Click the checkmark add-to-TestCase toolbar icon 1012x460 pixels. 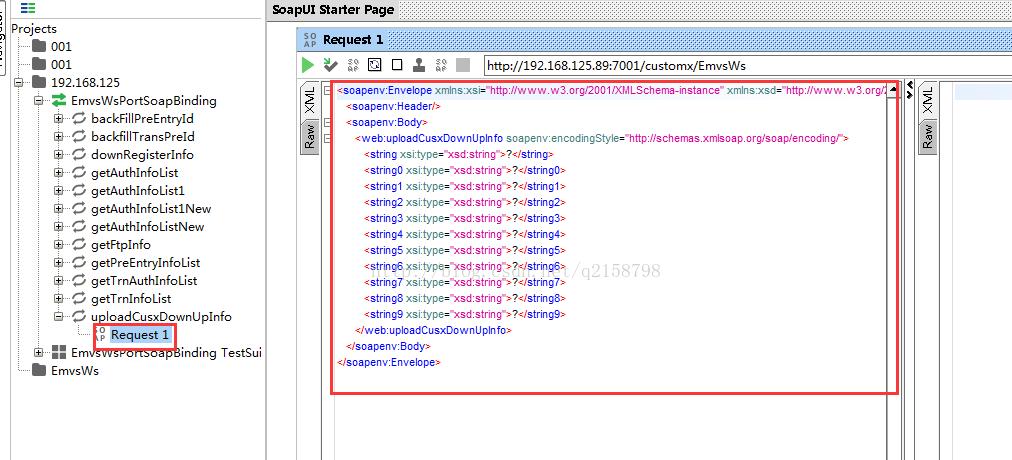point(330,65)
